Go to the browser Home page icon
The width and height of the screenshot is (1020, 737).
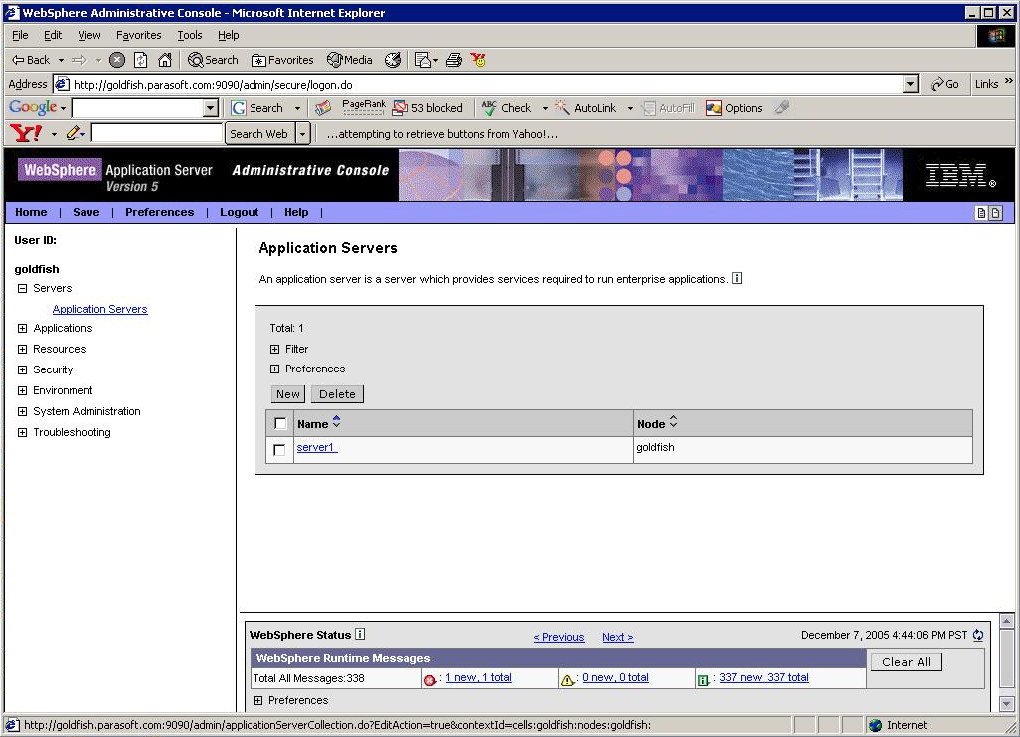pyautogui.click(x=165, y=60)
